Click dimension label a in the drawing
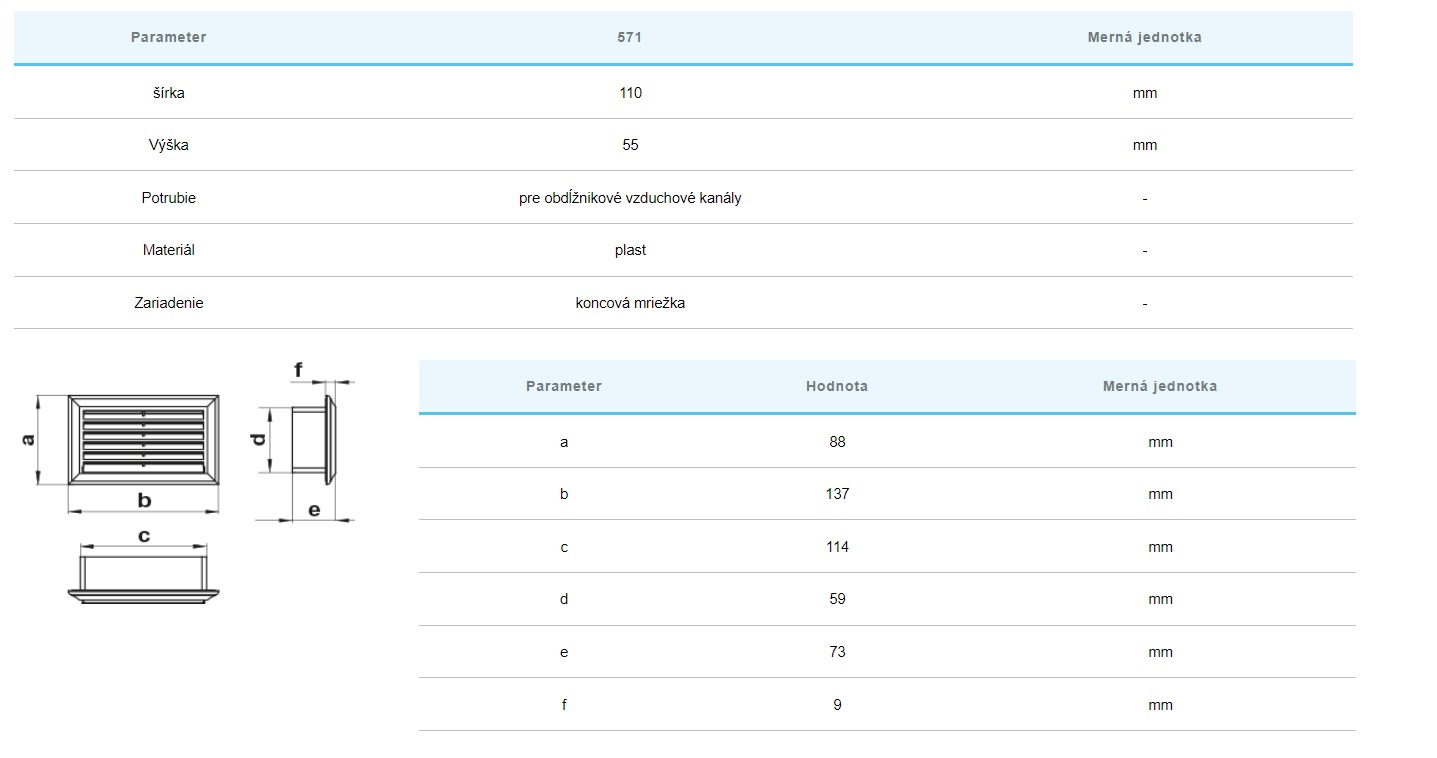This screenshot has height=758, width=1437. (x=29, y=439)
